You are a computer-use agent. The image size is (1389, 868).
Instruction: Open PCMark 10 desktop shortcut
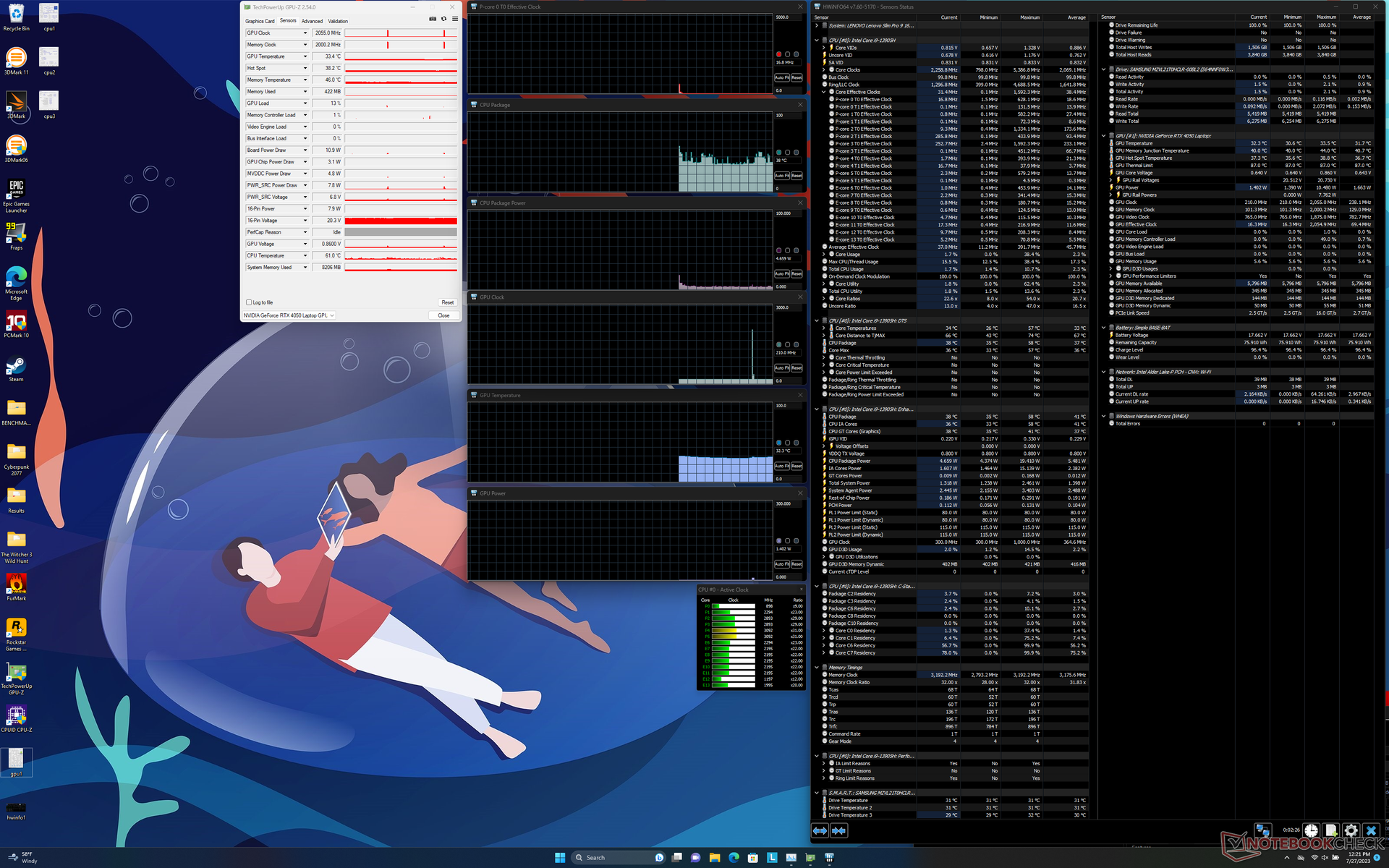click(x=16, y=324)
